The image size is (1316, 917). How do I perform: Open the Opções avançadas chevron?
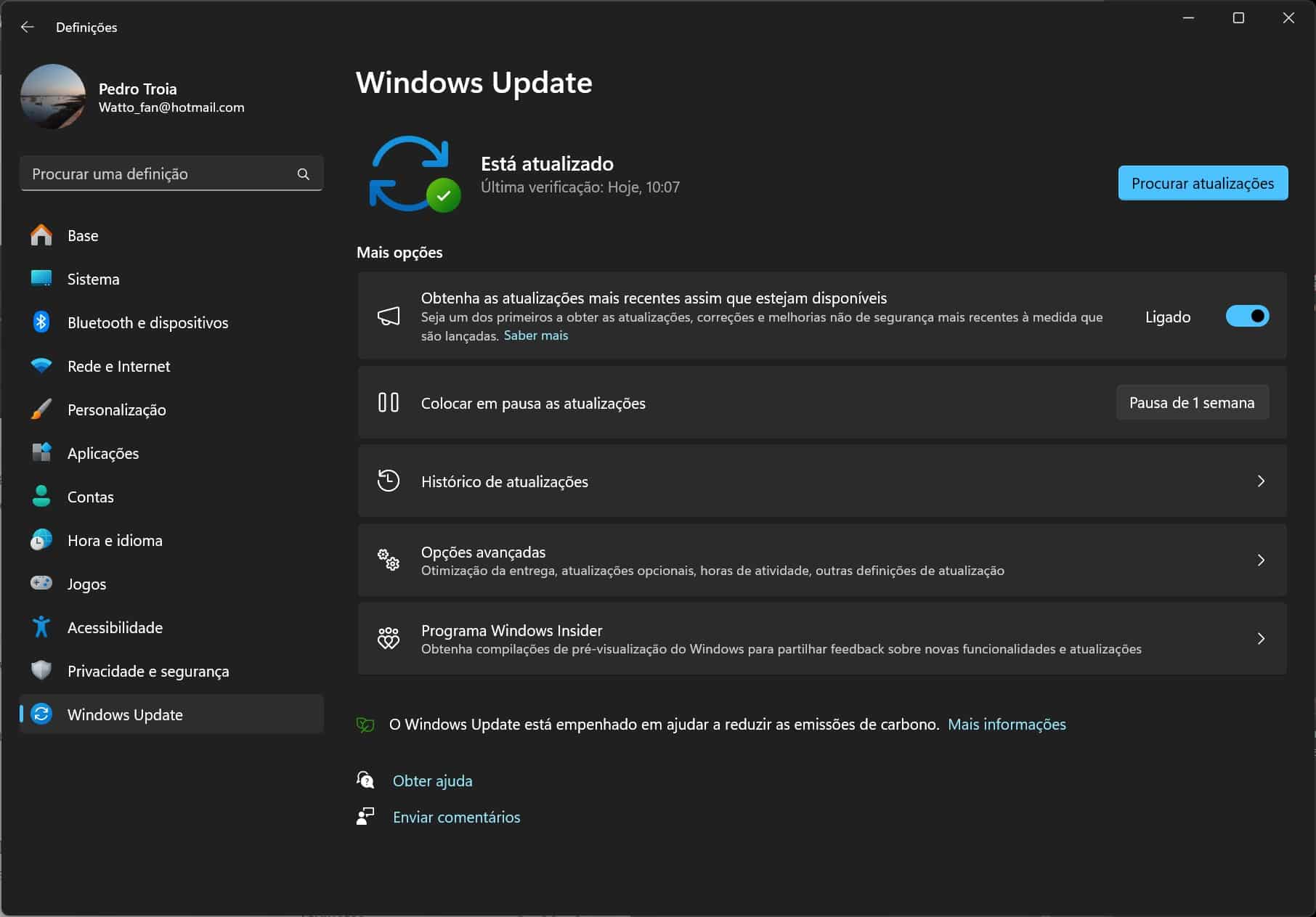[1261, 560]
